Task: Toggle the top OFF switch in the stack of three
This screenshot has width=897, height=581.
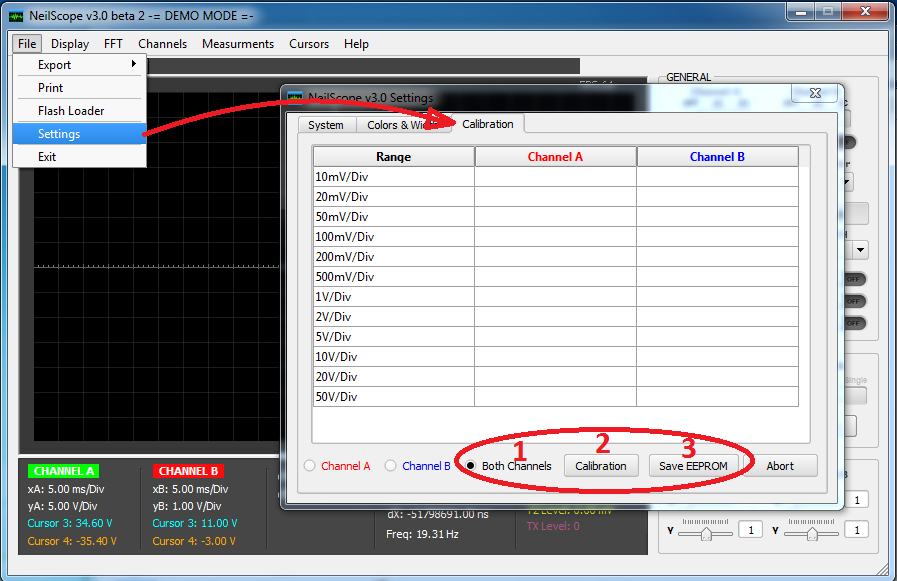Action: 854,279
